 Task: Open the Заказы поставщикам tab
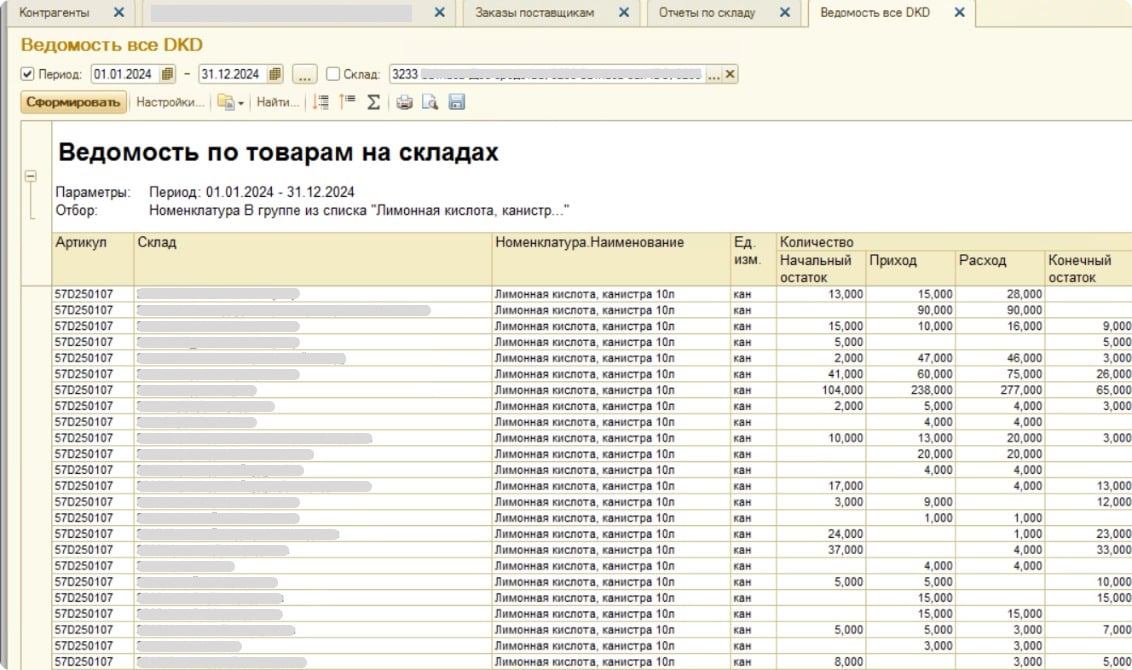(536, 14)
